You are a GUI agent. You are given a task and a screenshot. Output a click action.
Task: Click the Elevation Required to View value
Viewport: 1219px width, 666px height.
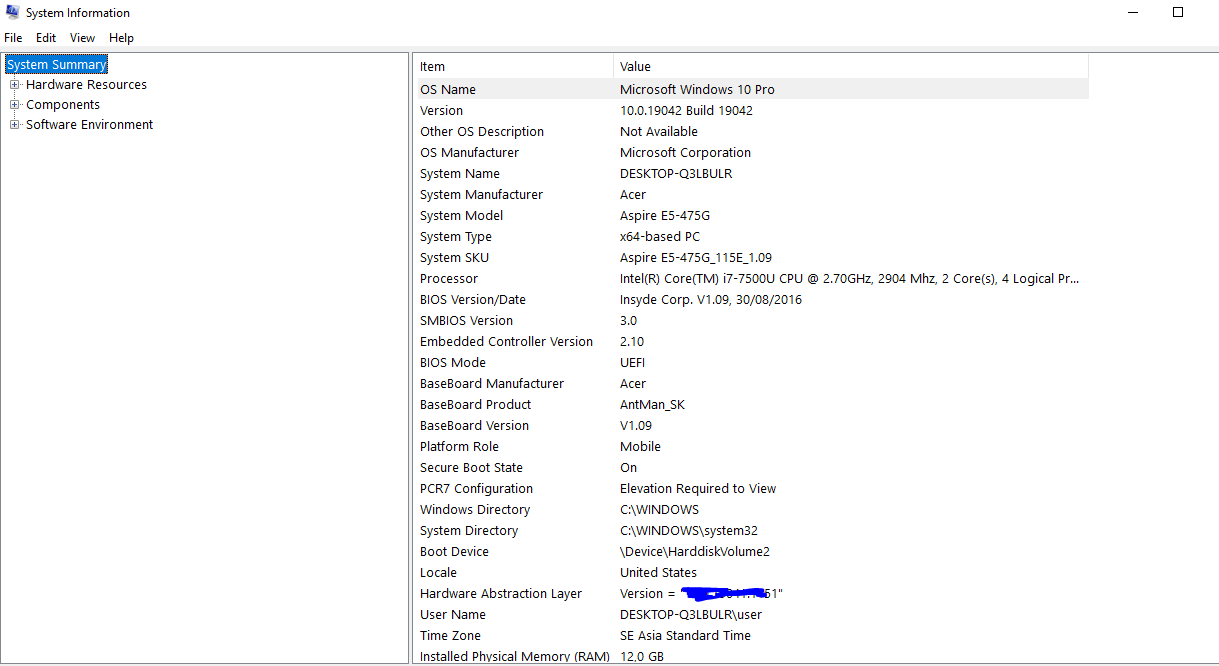(x=698, y=489)
